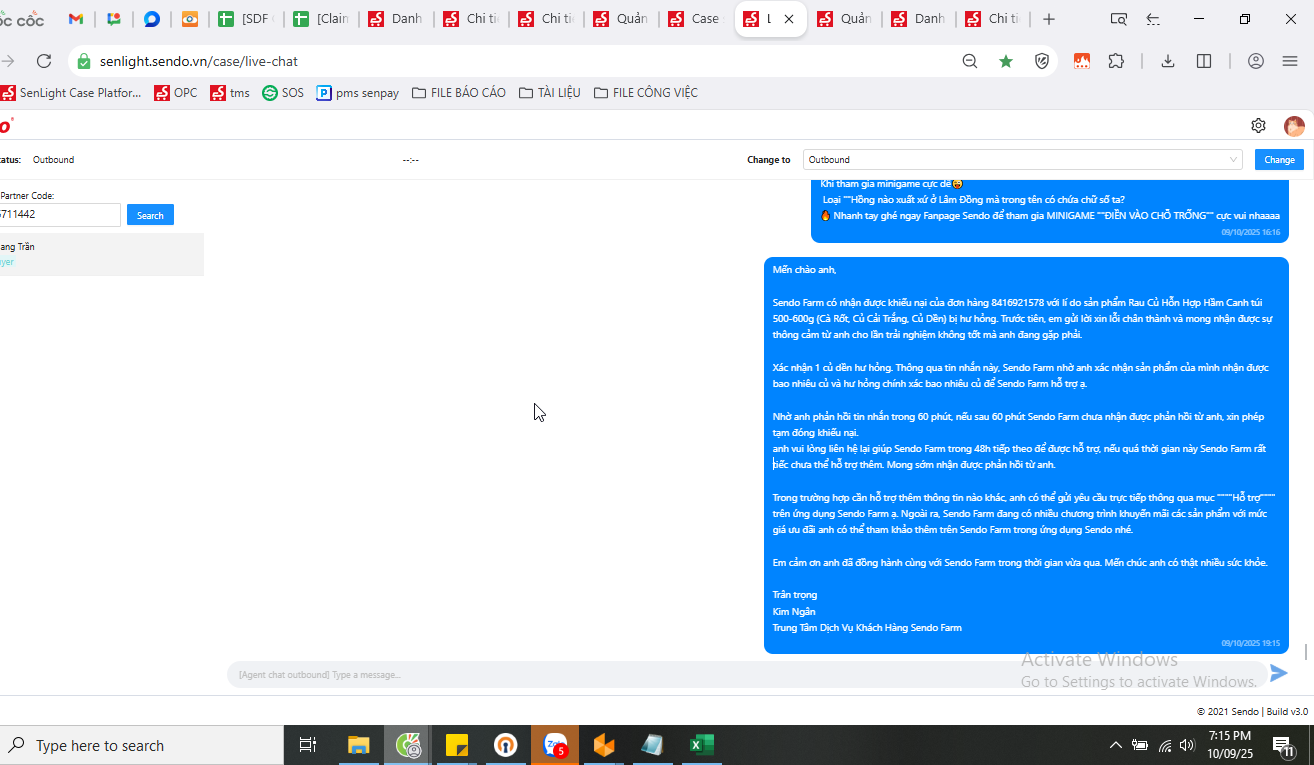
Task: Open Sticky Notes from the taskbar
Action: (457, 745)
